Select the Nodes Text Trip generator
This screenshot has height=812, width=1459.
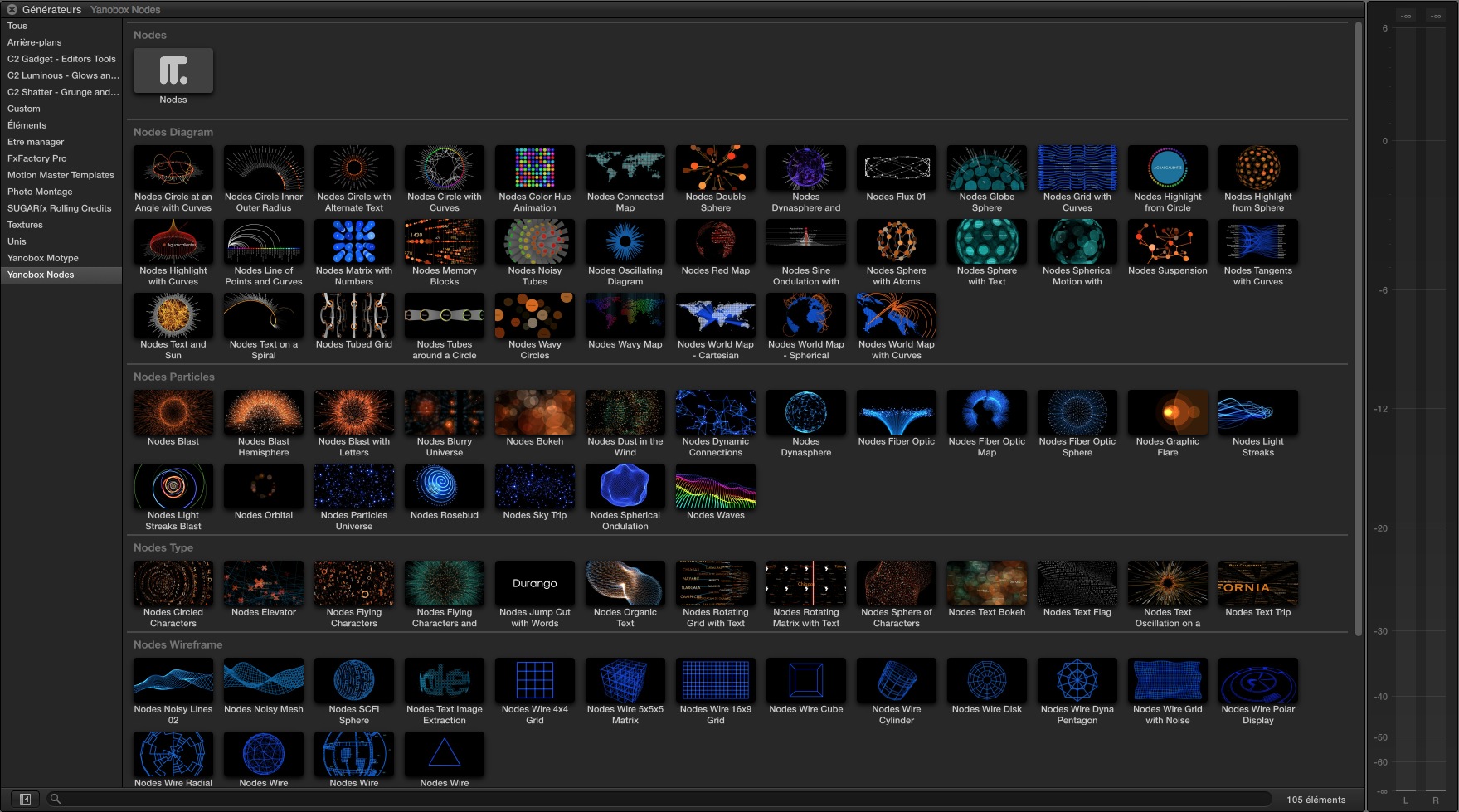pos(1257,583)
